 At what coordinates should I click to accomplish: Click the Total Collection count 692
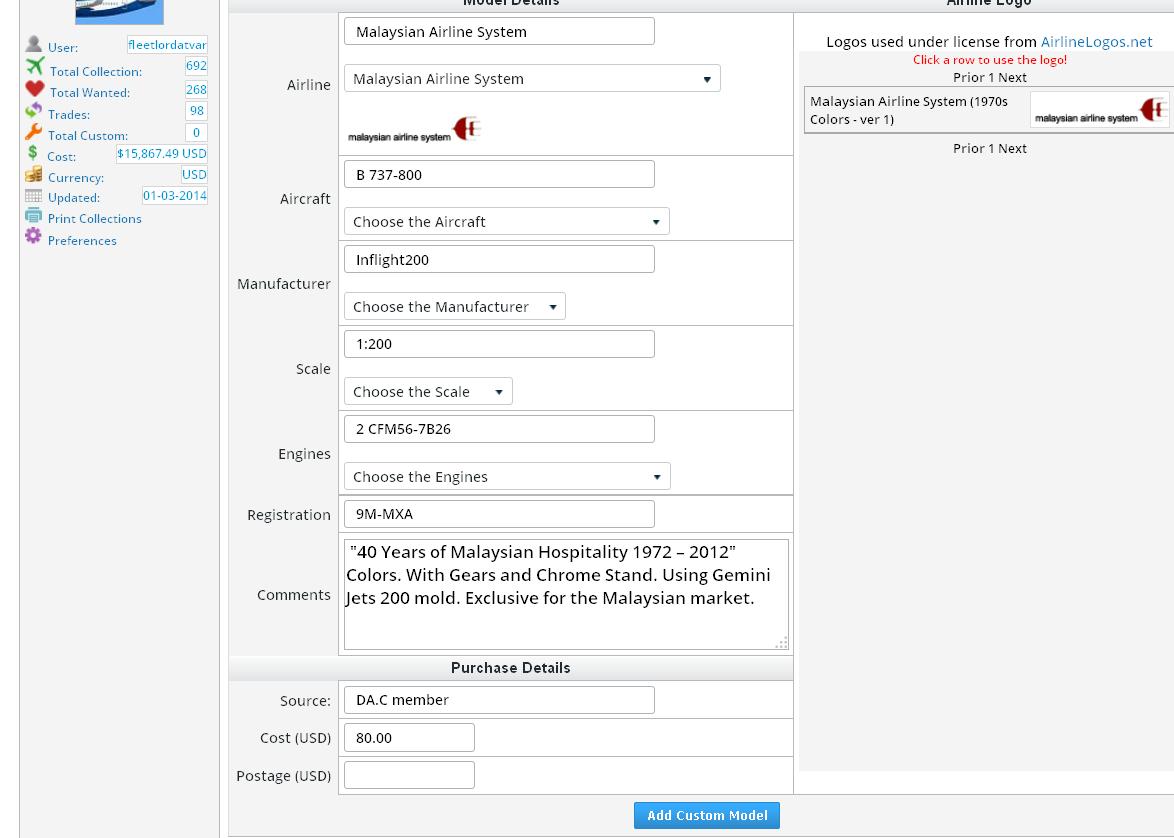pos(196,66)
